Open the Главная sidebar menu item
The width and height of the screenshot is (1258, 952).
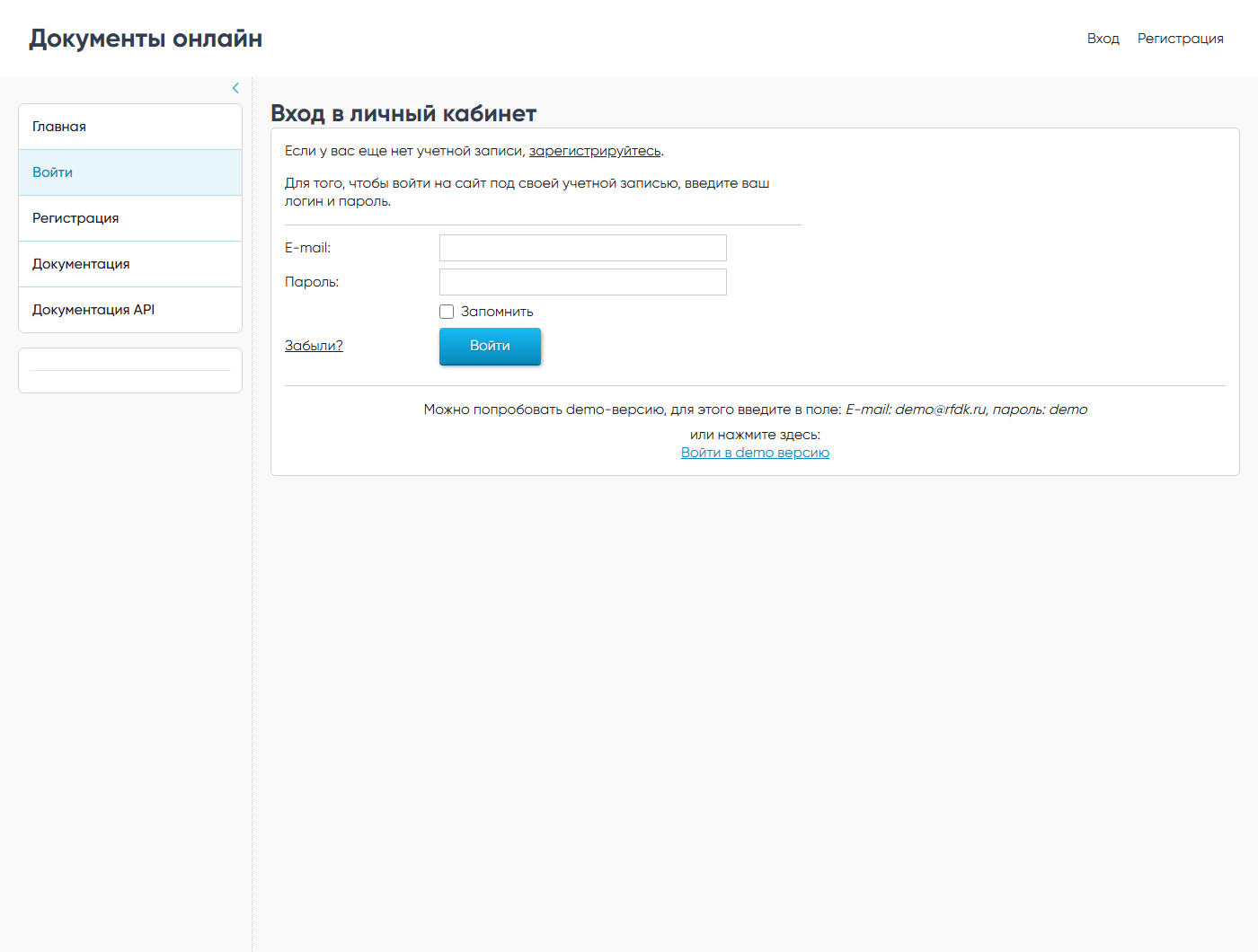point(130,127)
